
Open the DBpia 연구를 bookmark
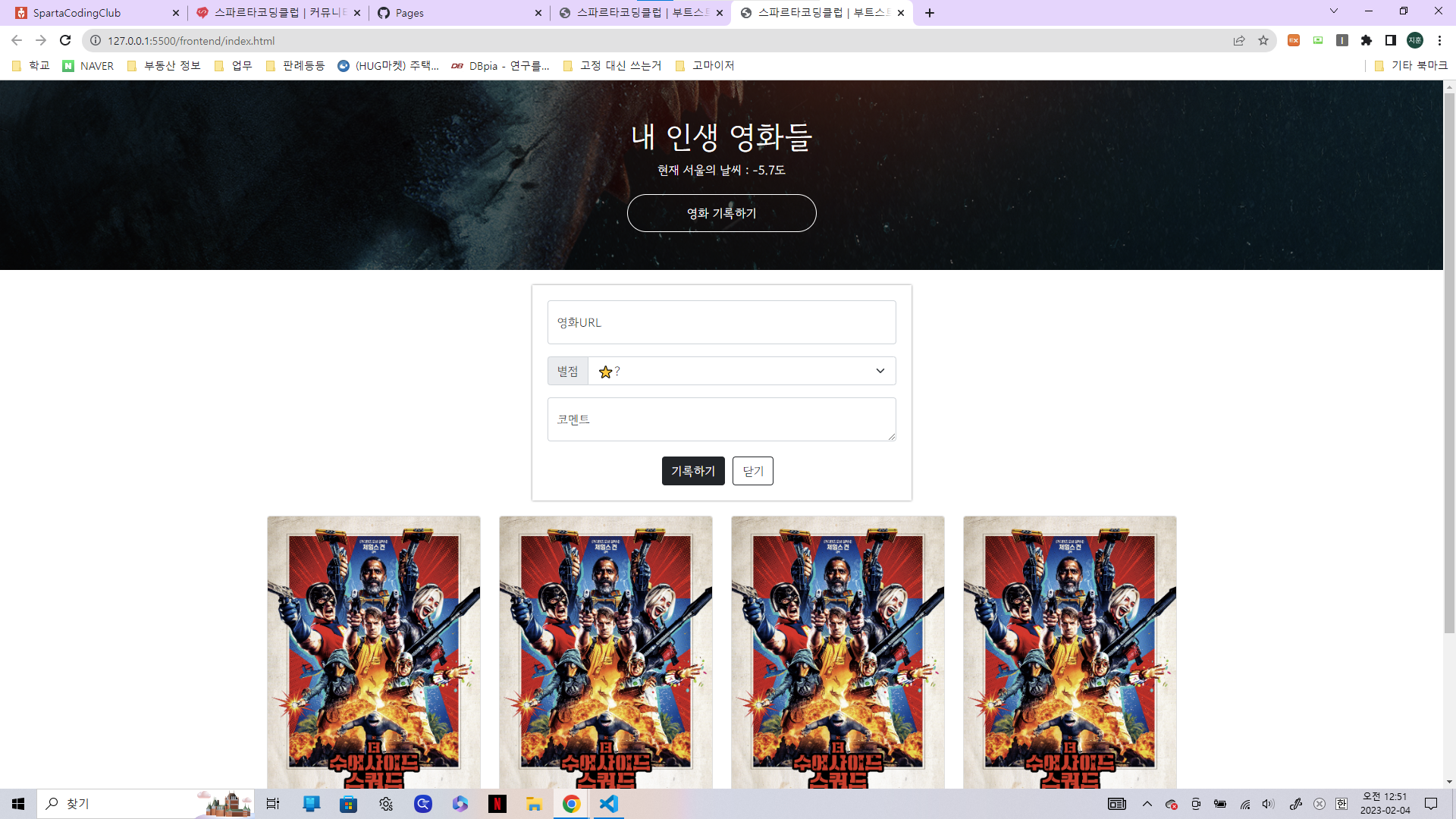500,66
